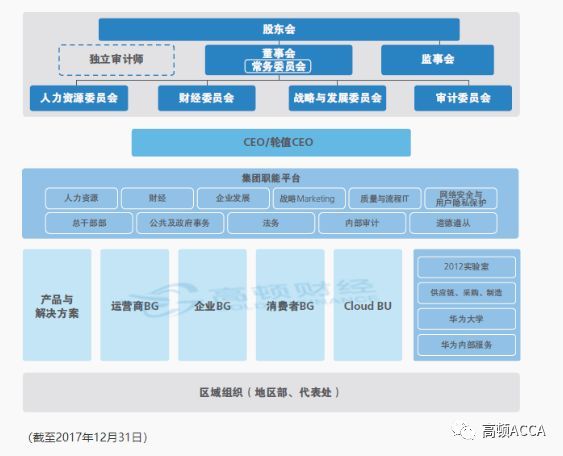
Task: Click the Cloud BU column
Action: click(x=368, y=305)
